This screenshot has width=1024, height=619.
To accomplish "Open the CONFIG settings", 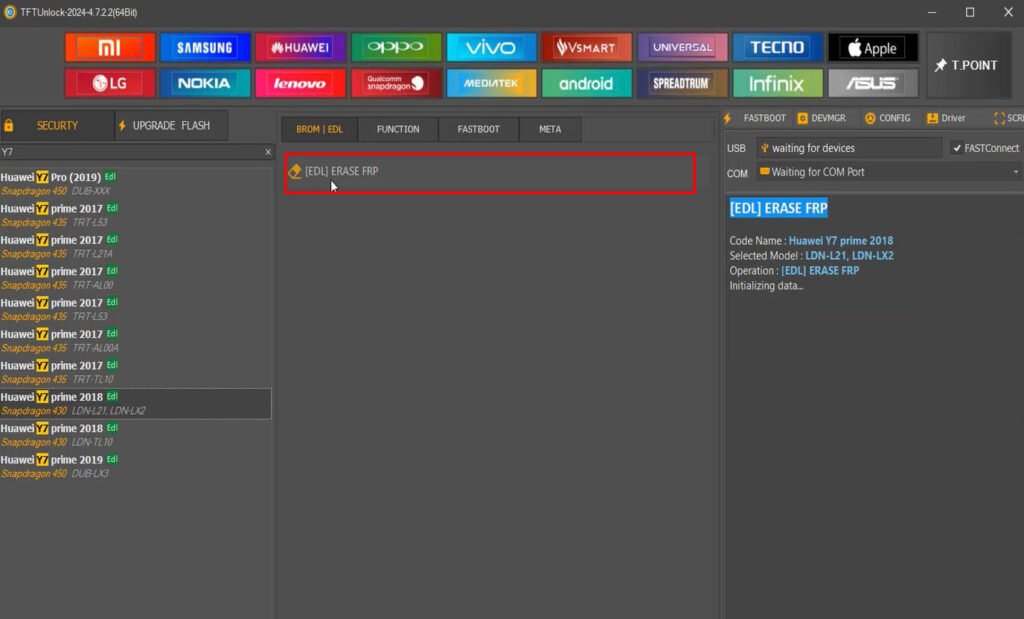I will (888, 118).
